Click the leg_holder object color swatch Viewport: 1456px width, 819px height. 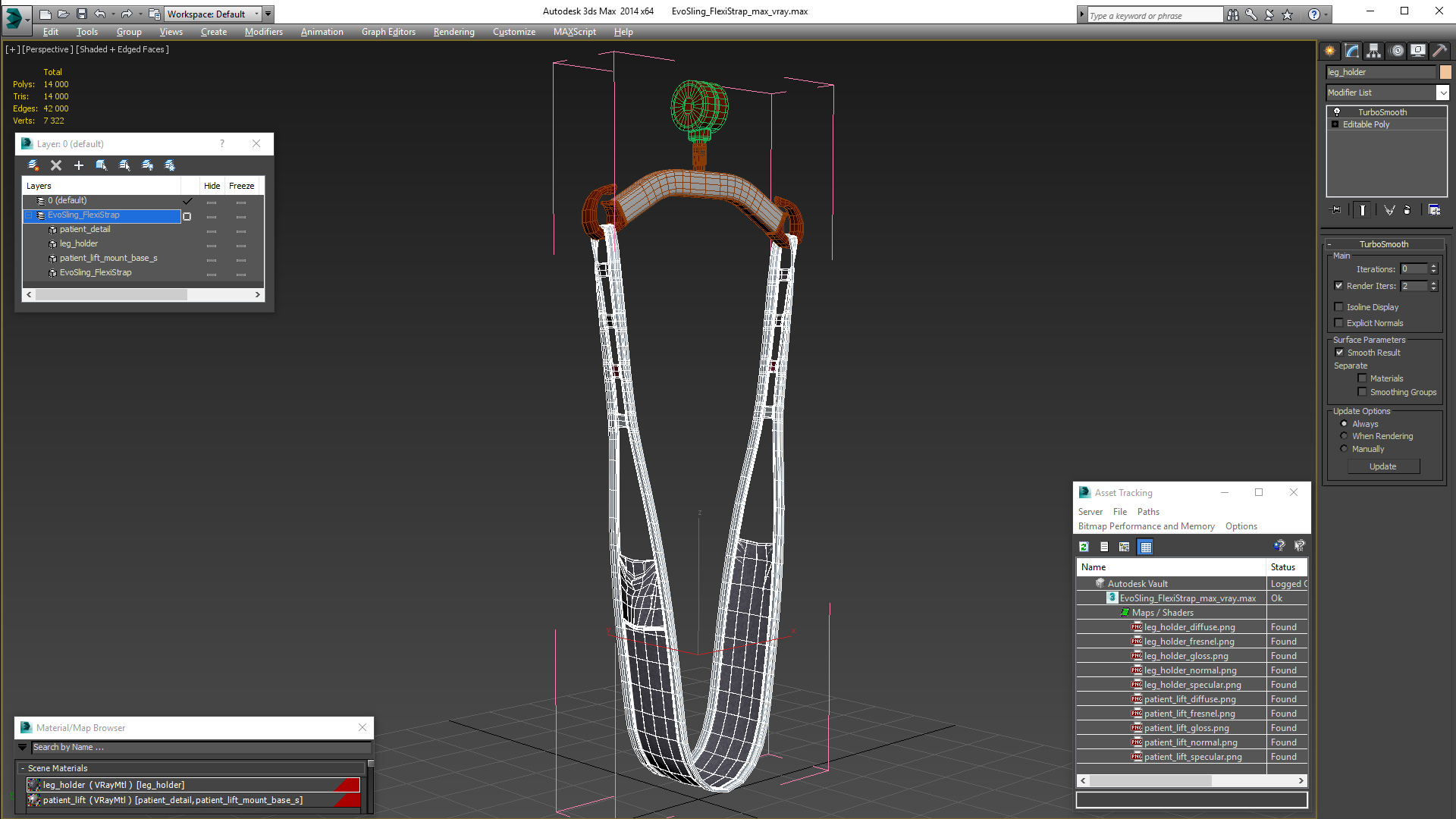1445,72
